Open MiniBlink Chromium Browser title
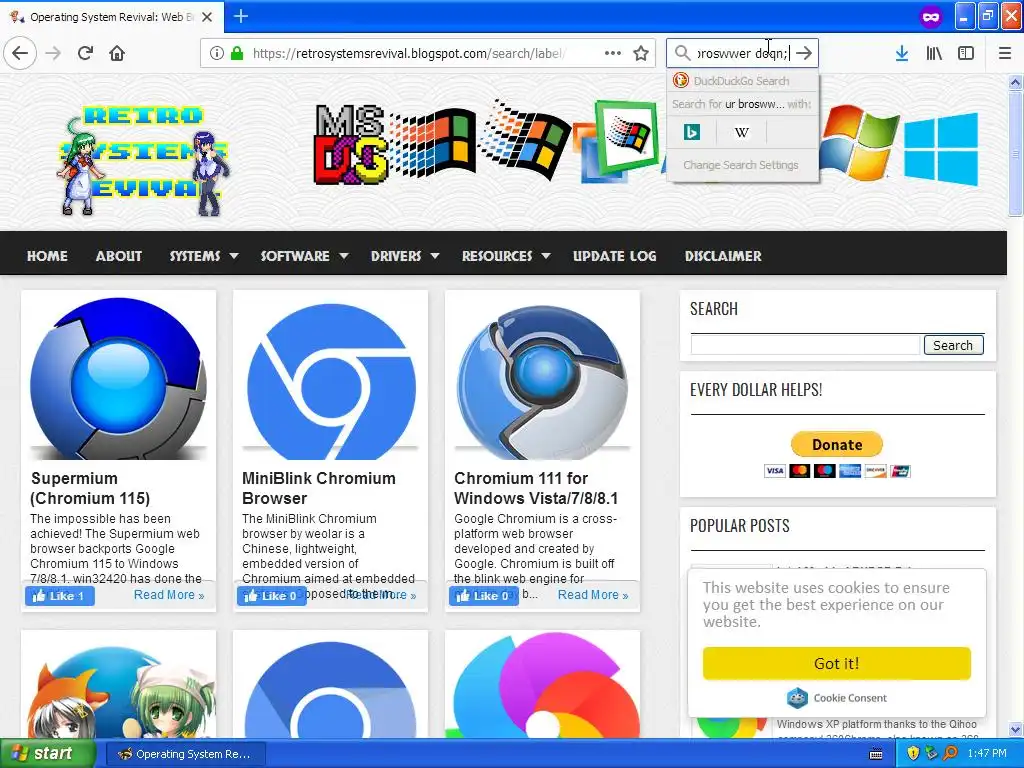The width and height of the screenshot is (1024, 768). (x=319, y=488)
